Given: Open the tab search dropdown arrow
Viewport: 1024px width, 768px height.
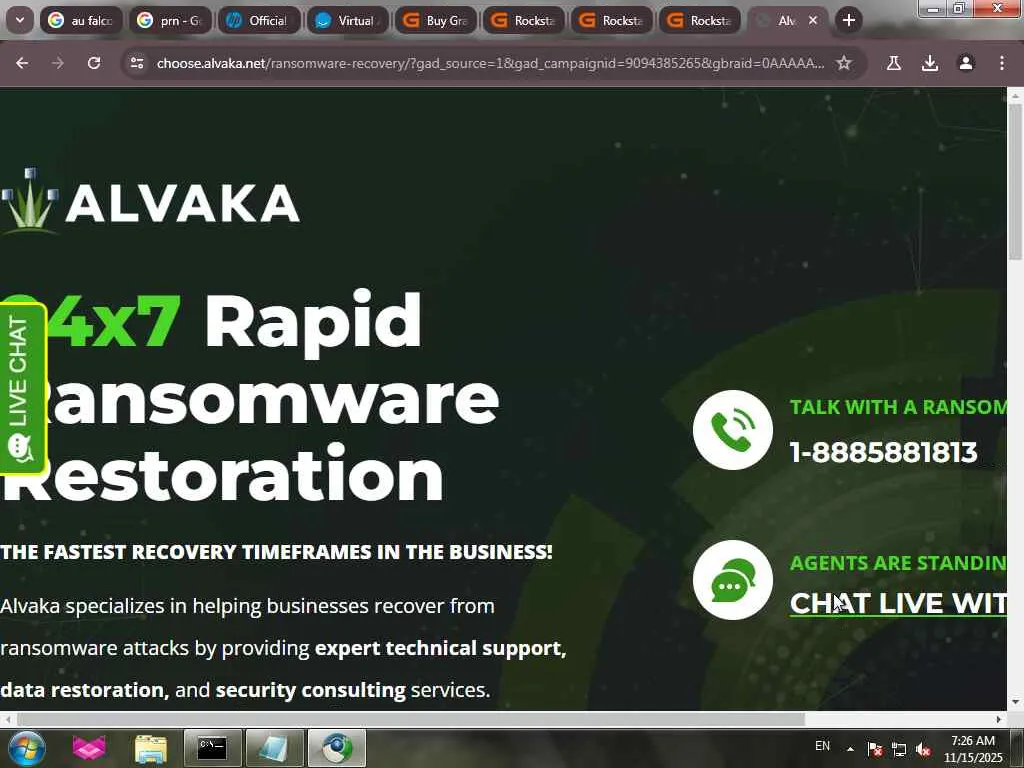Looking at the screenshot, I should pyautogui.click(x=20, y=20).
